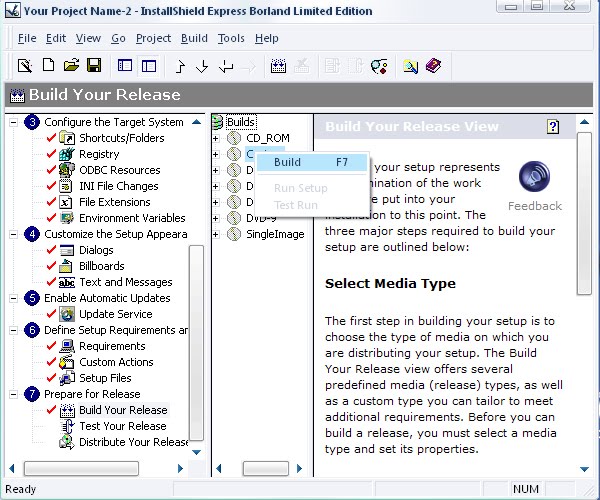600x500 pixels.
Task: Open the Help menu
Action: pos(267,38)
